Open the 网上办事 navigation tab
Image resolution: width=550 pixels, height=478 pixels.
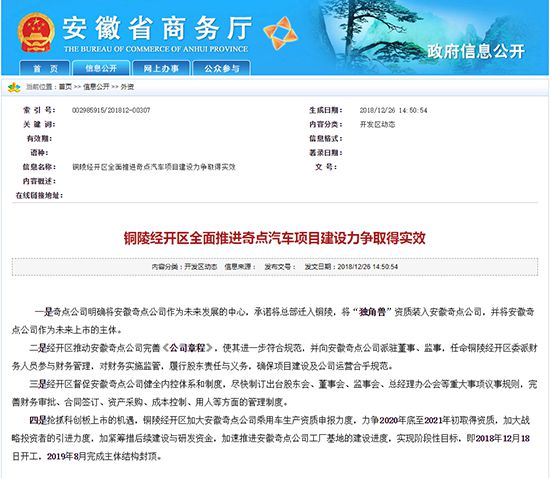(x=161, y=68)
